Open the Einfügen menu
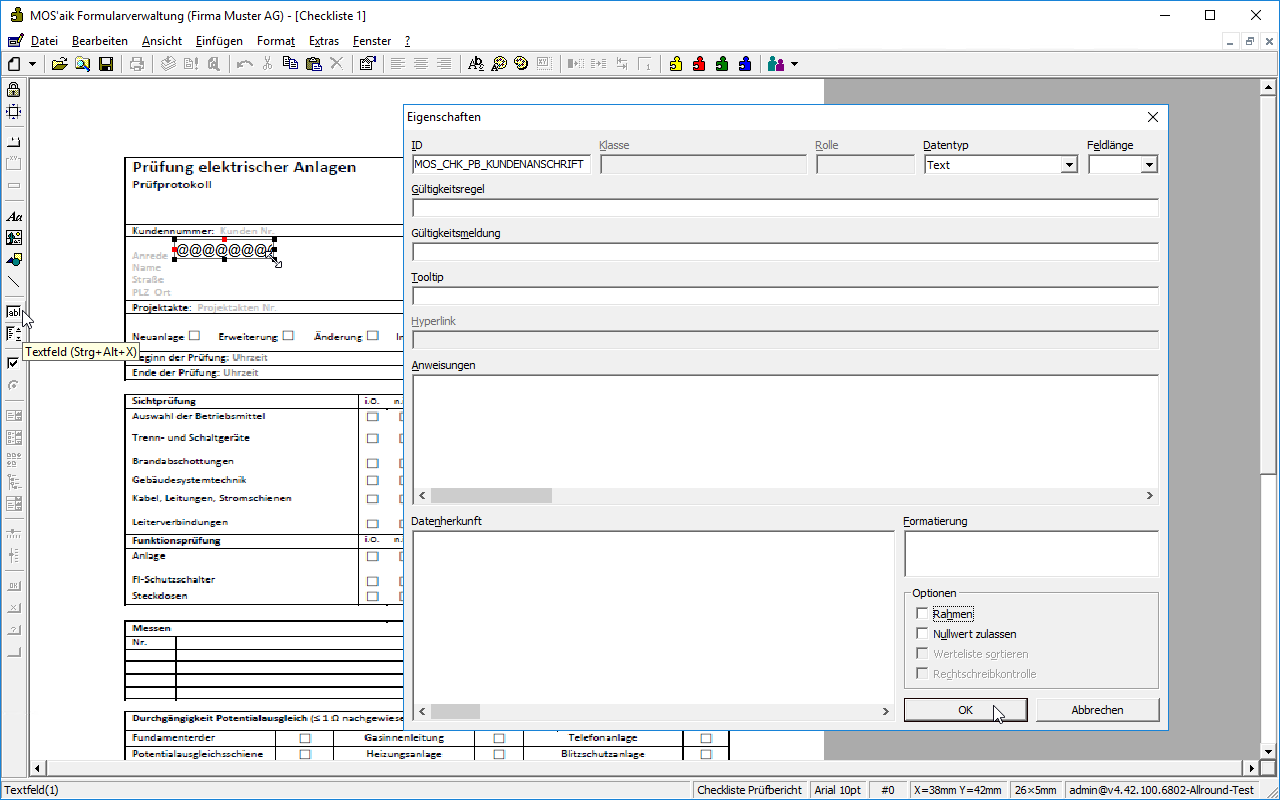 219,41
